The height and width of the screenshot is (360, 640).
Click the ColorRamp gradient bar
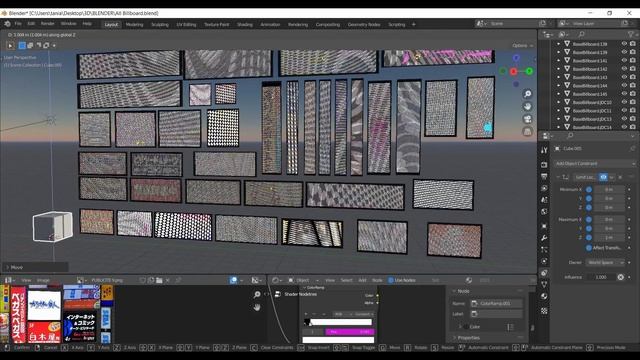338,322
